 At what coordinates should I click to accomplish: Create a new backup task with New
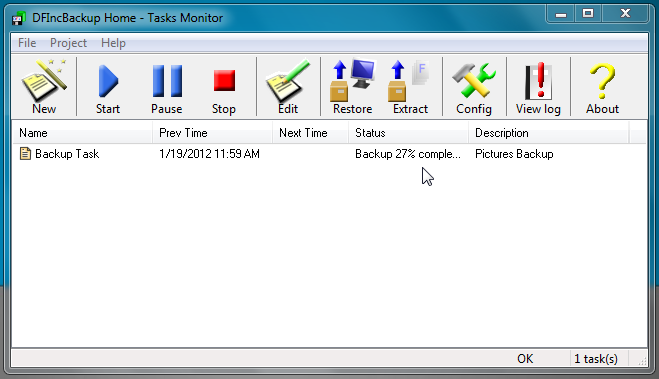click(x=44, y=87)
